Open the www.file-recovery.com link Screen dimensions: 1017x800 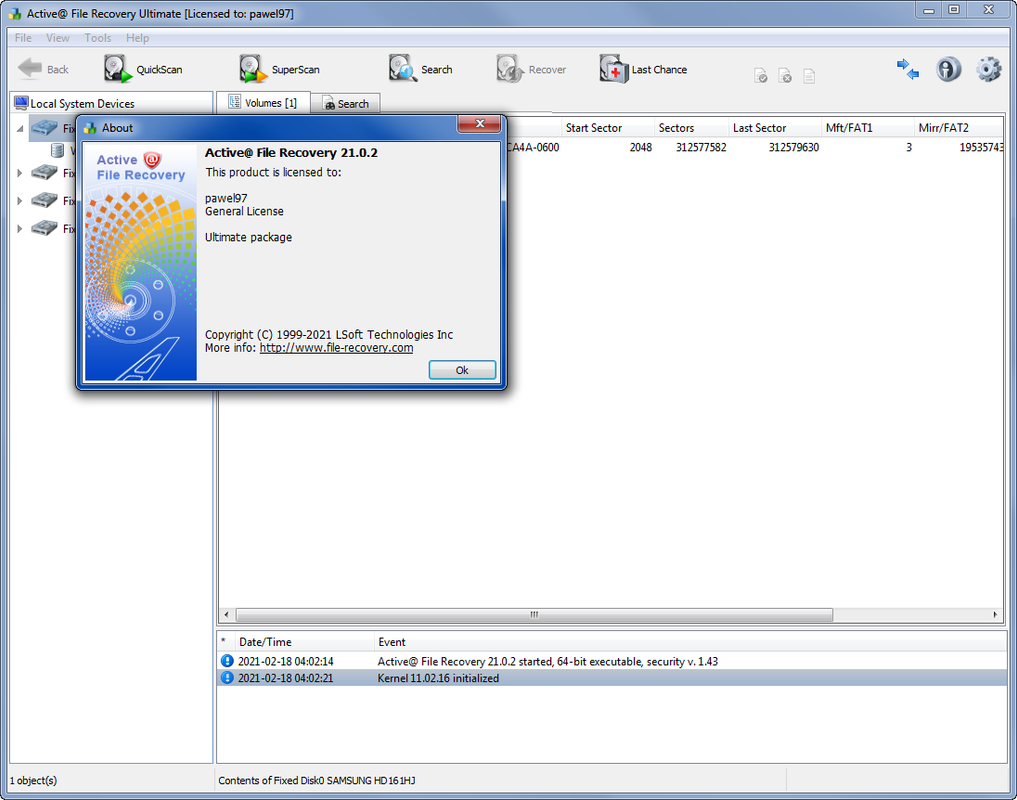[x=336, y=348]
